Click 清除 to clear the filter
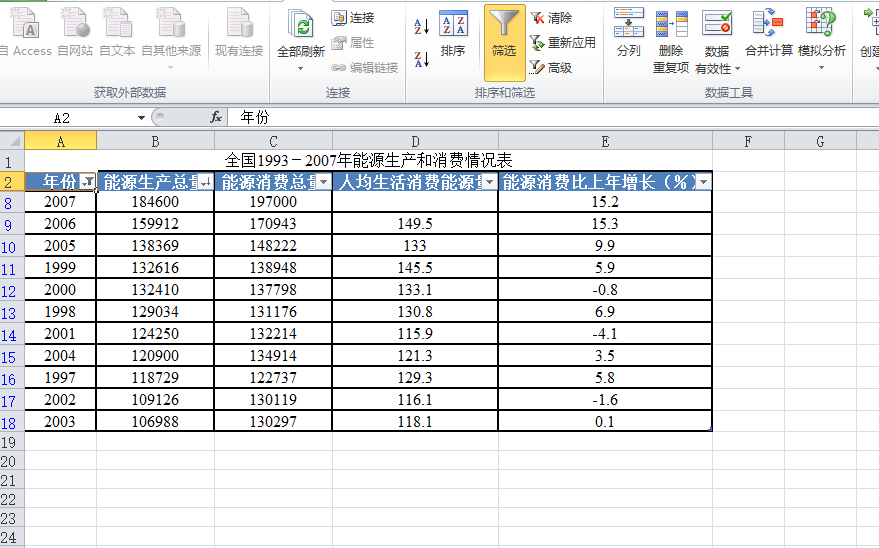 pos(551,18)
